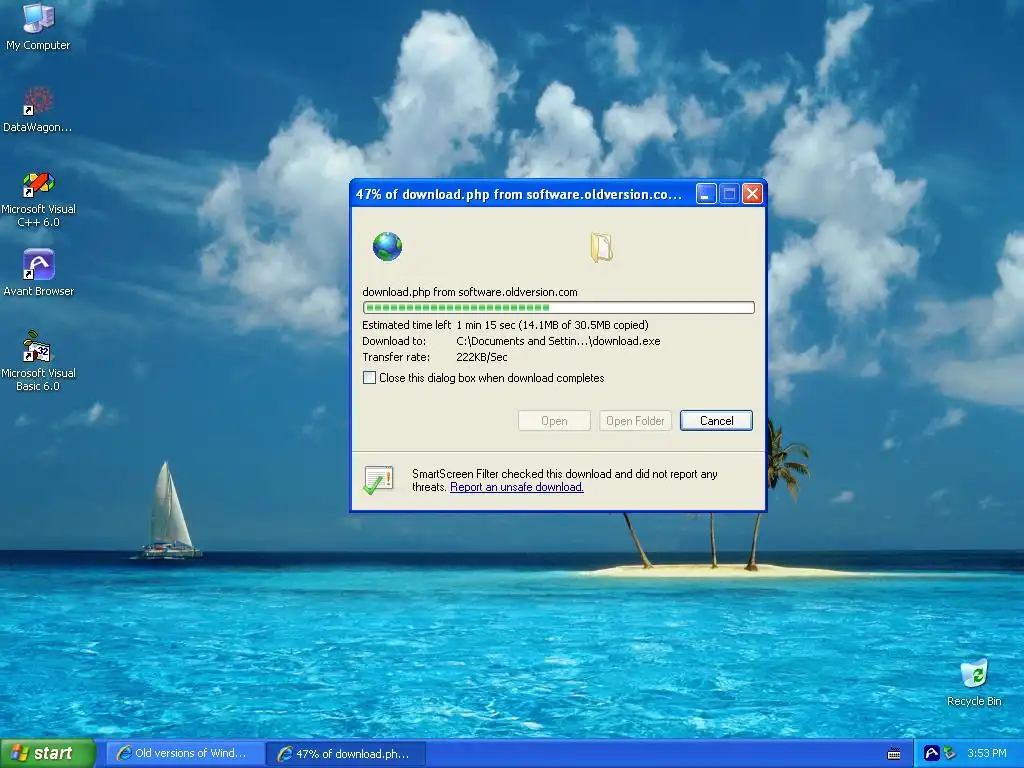Image resolution: width=1024 pixels, height=768 pixels.
Task: Click the download dialog title bar text
Action: point(519,194)
